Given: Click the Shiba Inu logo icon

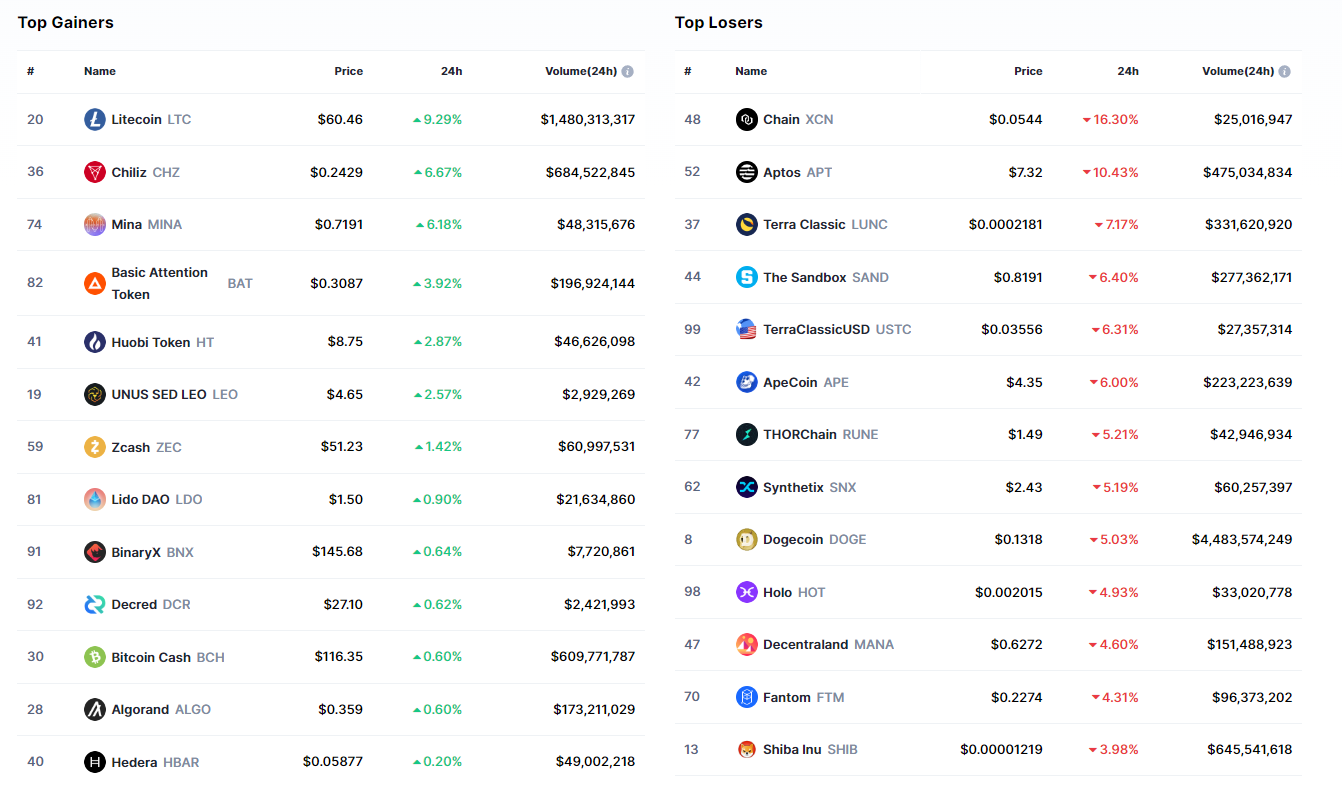Looking at the screenshot, I should coord(747,749).
